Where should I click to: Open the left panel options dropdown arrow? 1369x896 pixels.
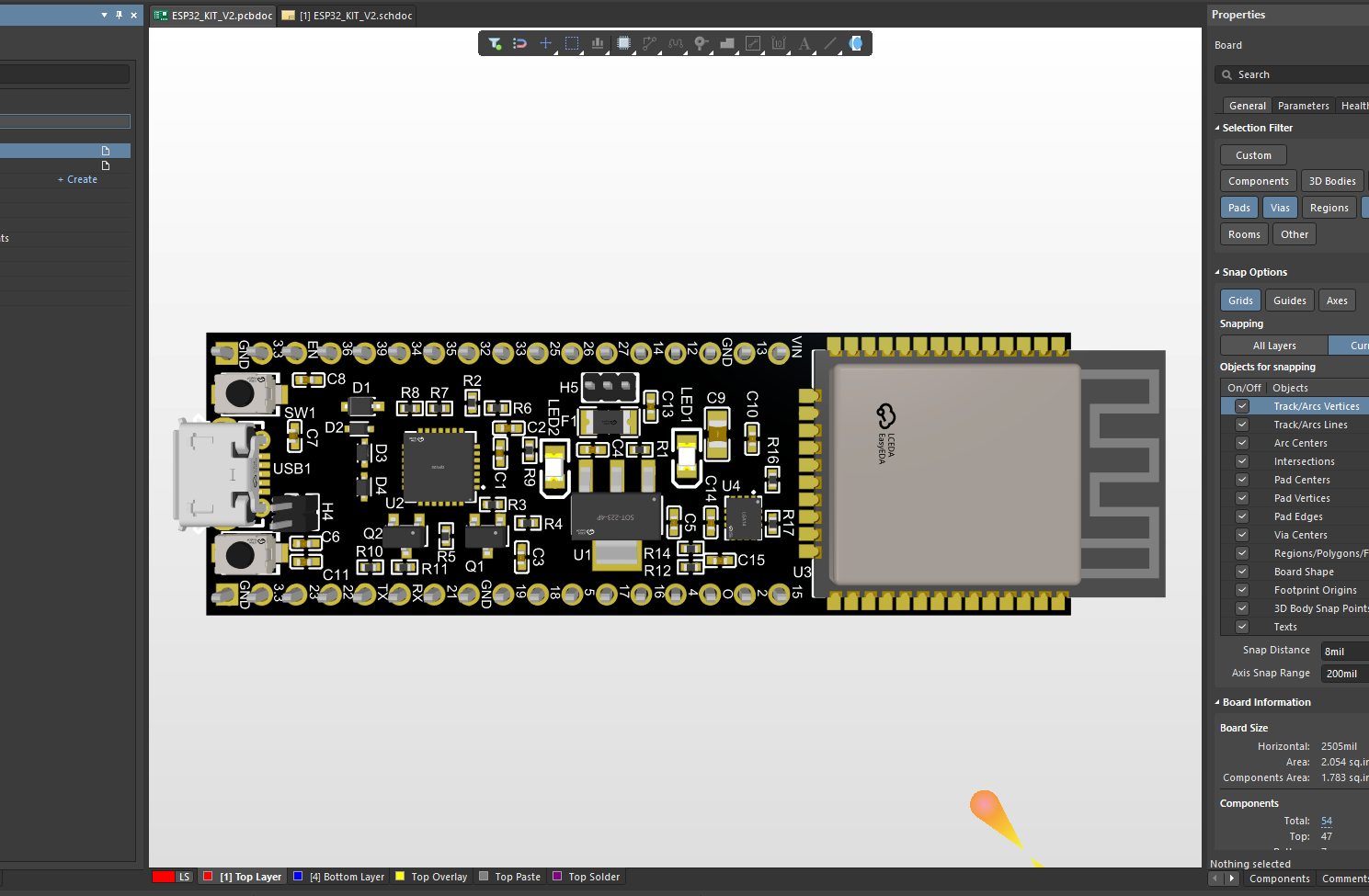coord(104,15)
